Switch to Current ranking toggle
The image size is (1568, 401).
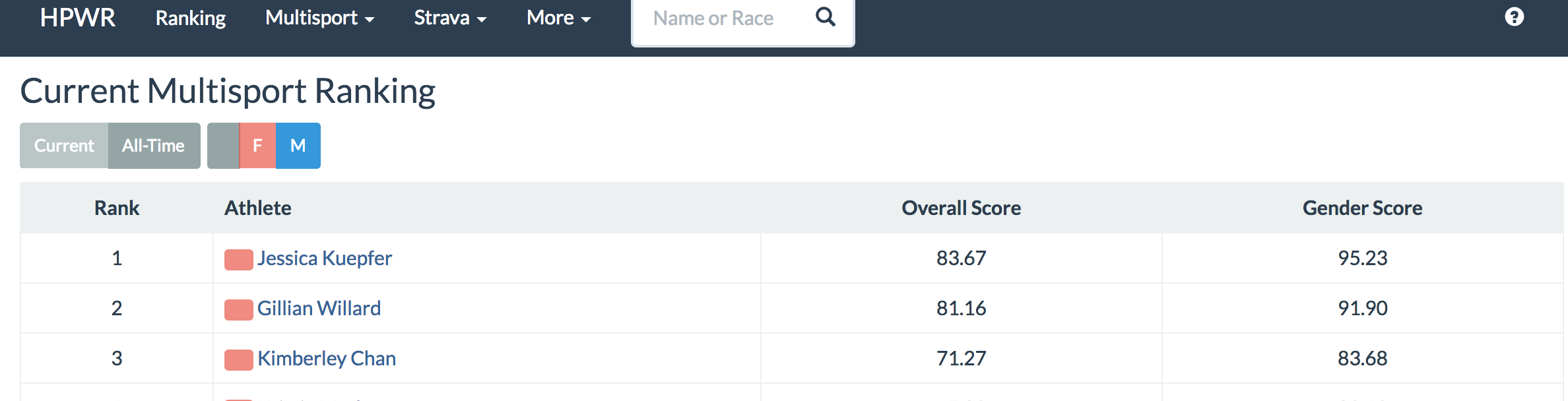[x=64, y=146]
